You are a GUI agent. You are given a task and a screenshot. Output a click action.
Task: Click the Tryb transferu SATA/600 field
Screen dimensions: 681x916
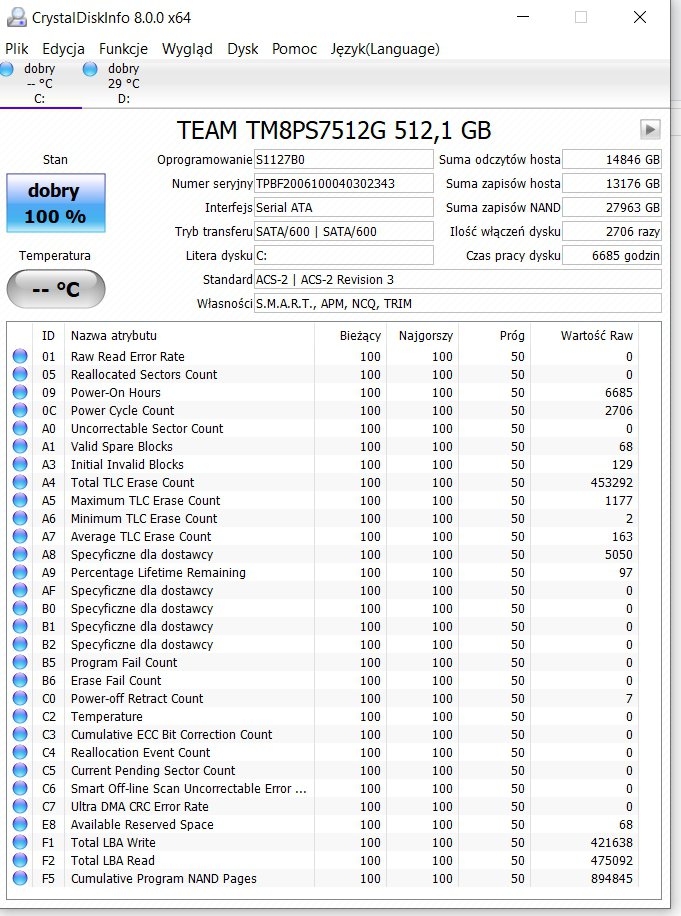click(x=343, y=231)
